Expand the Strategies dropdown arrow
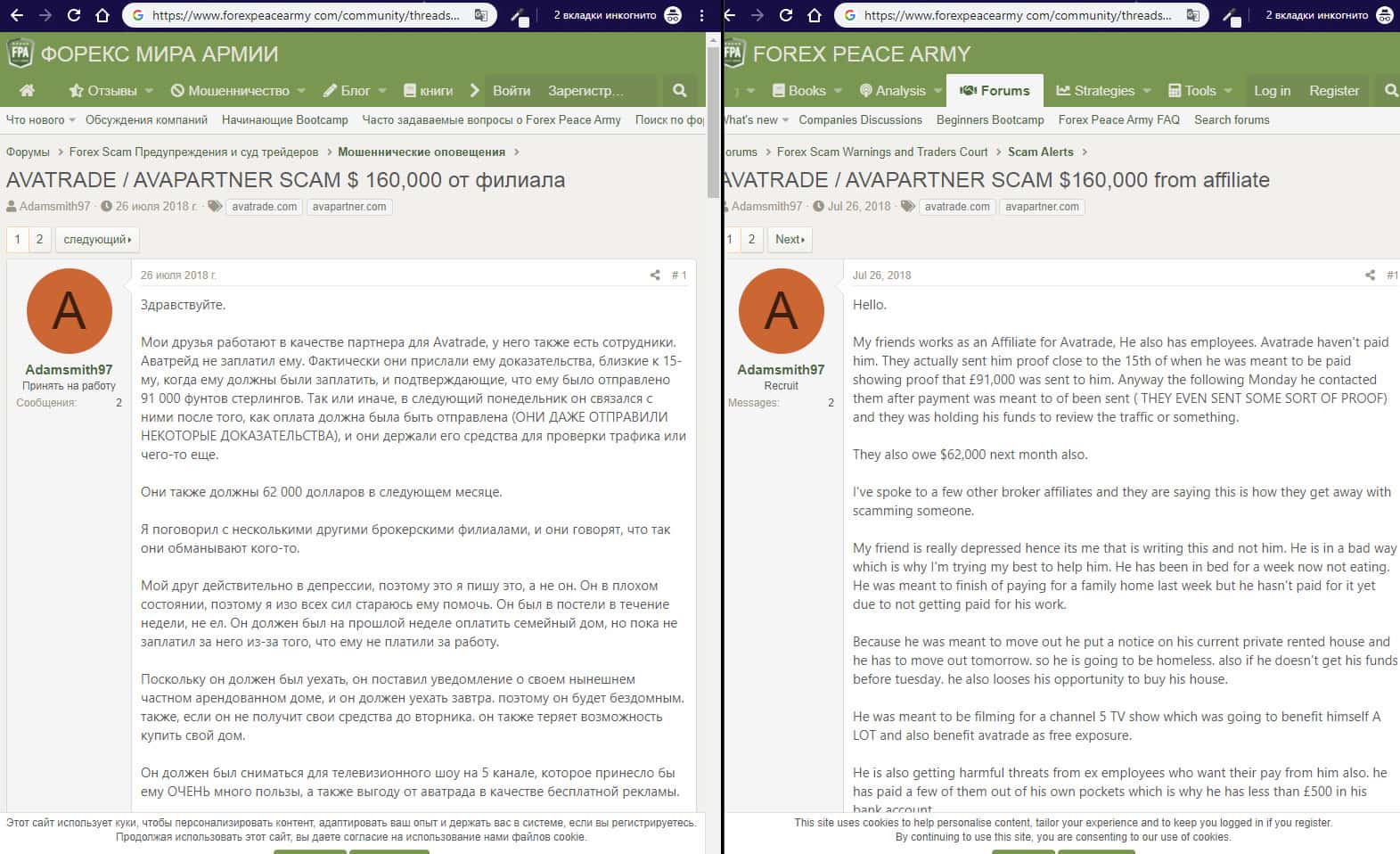Viewport: 1400px width, 854px height. [1147, 91]
